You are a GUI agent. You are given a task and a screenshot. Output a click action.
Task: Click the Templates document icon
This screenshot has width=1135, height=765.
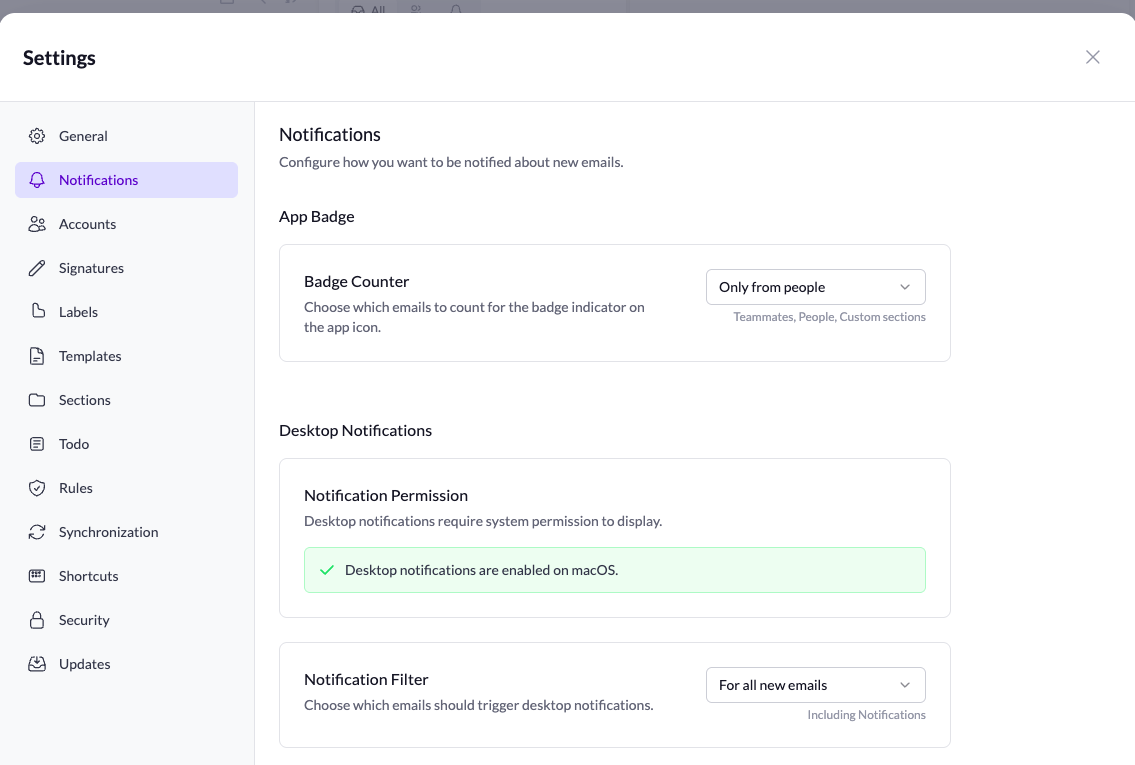tap(37, 356)
